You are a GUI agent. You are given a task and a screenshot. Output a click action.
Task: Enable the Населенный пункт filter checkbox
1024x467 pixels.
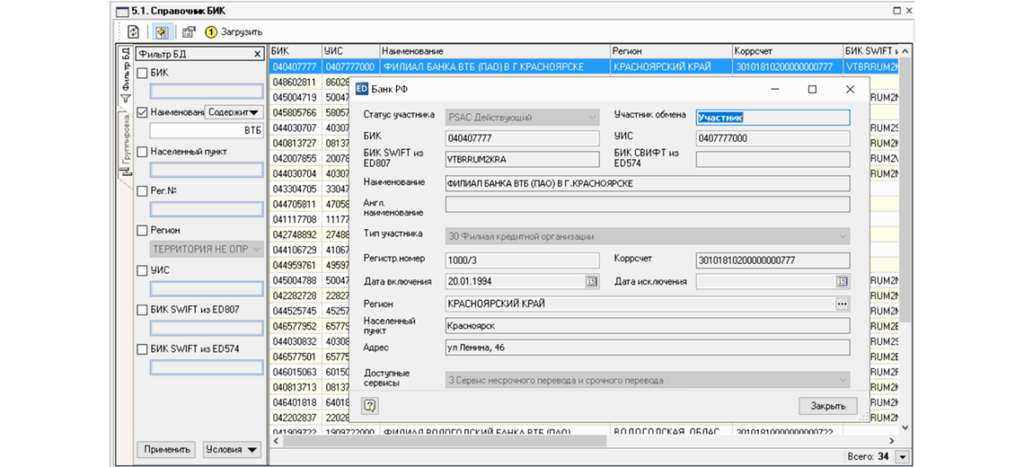[143, 152]
